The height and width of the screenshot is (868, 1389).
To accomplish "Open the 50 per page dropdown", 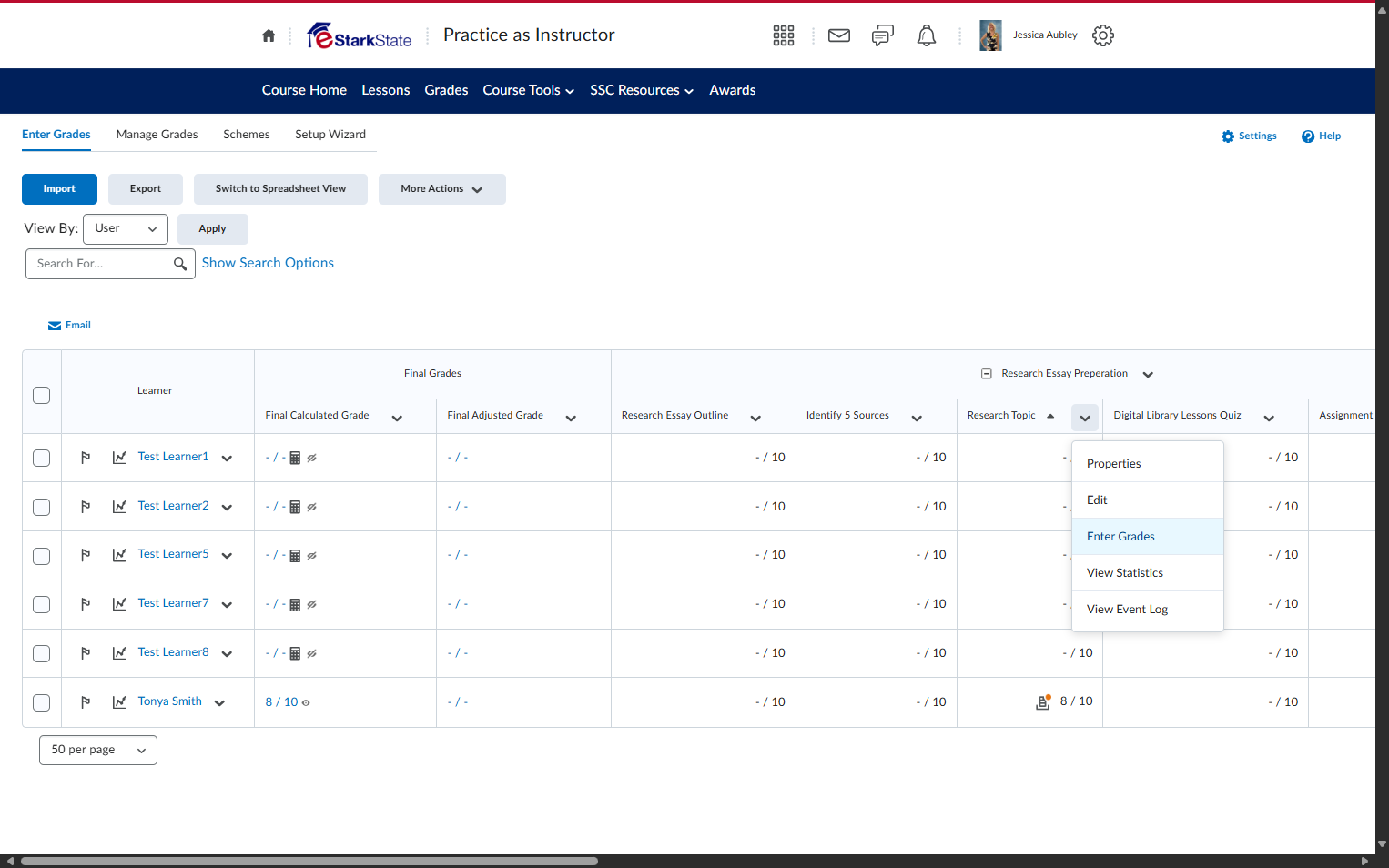I will coord(98,750).
